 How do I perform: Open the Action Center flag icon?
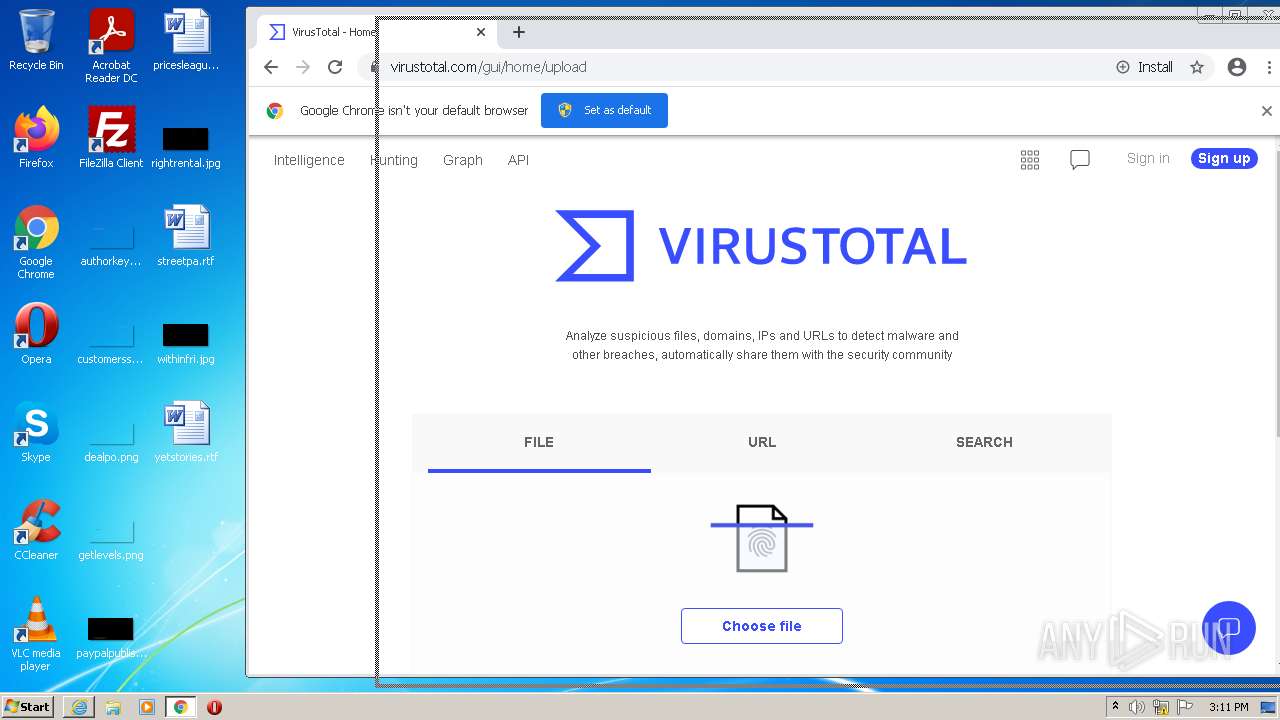[x=1185, y=707]
